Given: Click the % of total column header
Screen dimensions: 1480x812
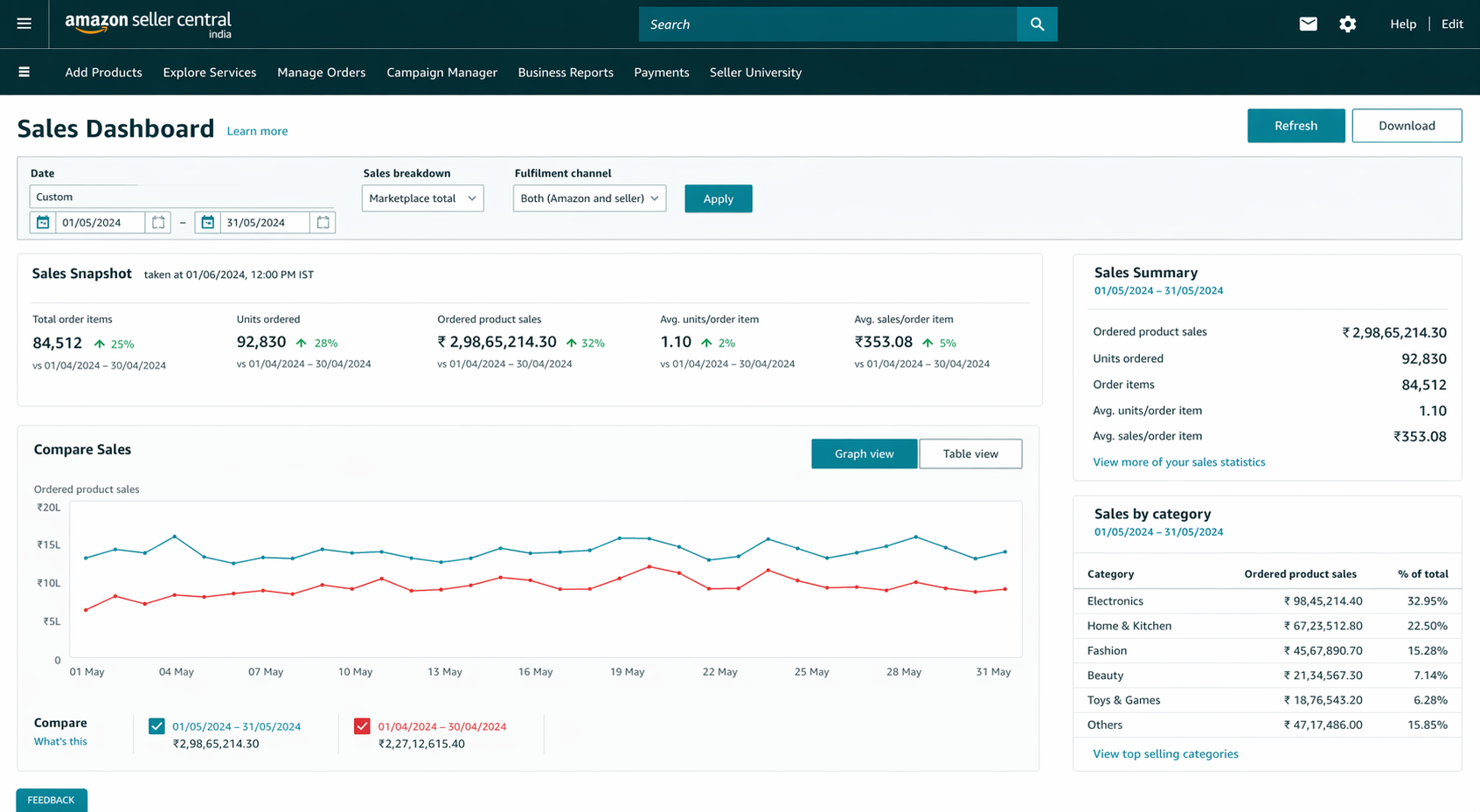Looking at the screenshot, I should (x=1422, y=574).
